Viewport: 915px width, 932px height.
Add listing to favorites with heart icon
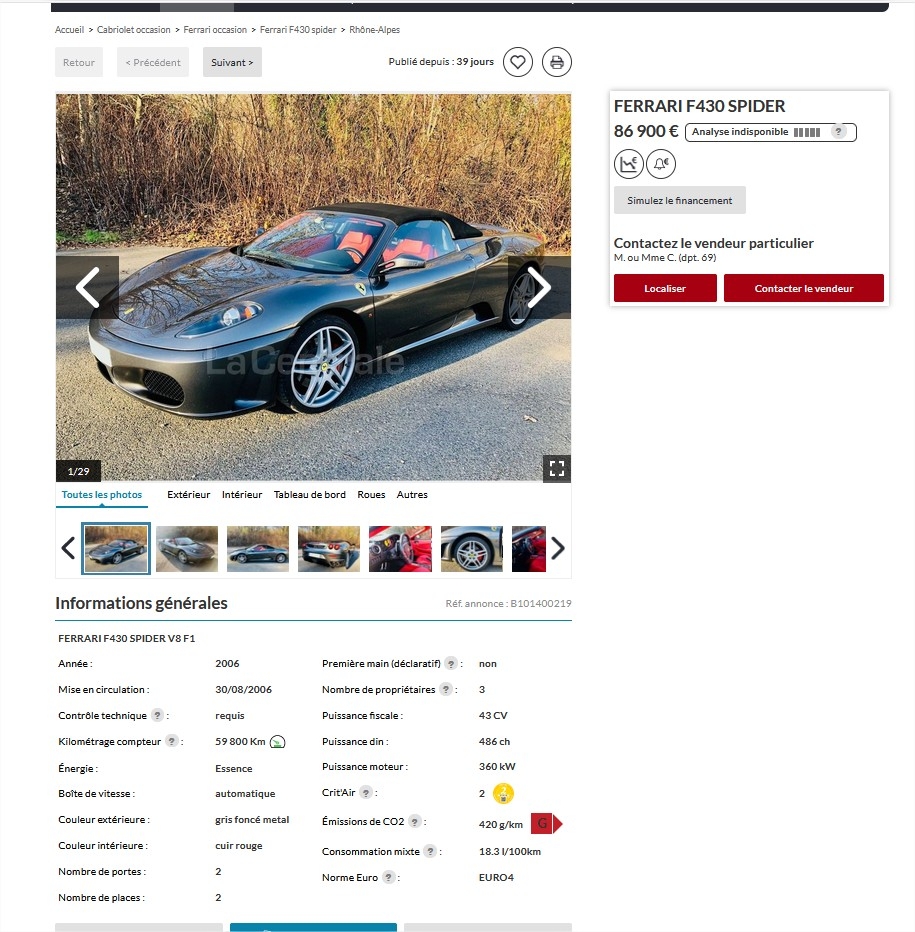point(517,62)
